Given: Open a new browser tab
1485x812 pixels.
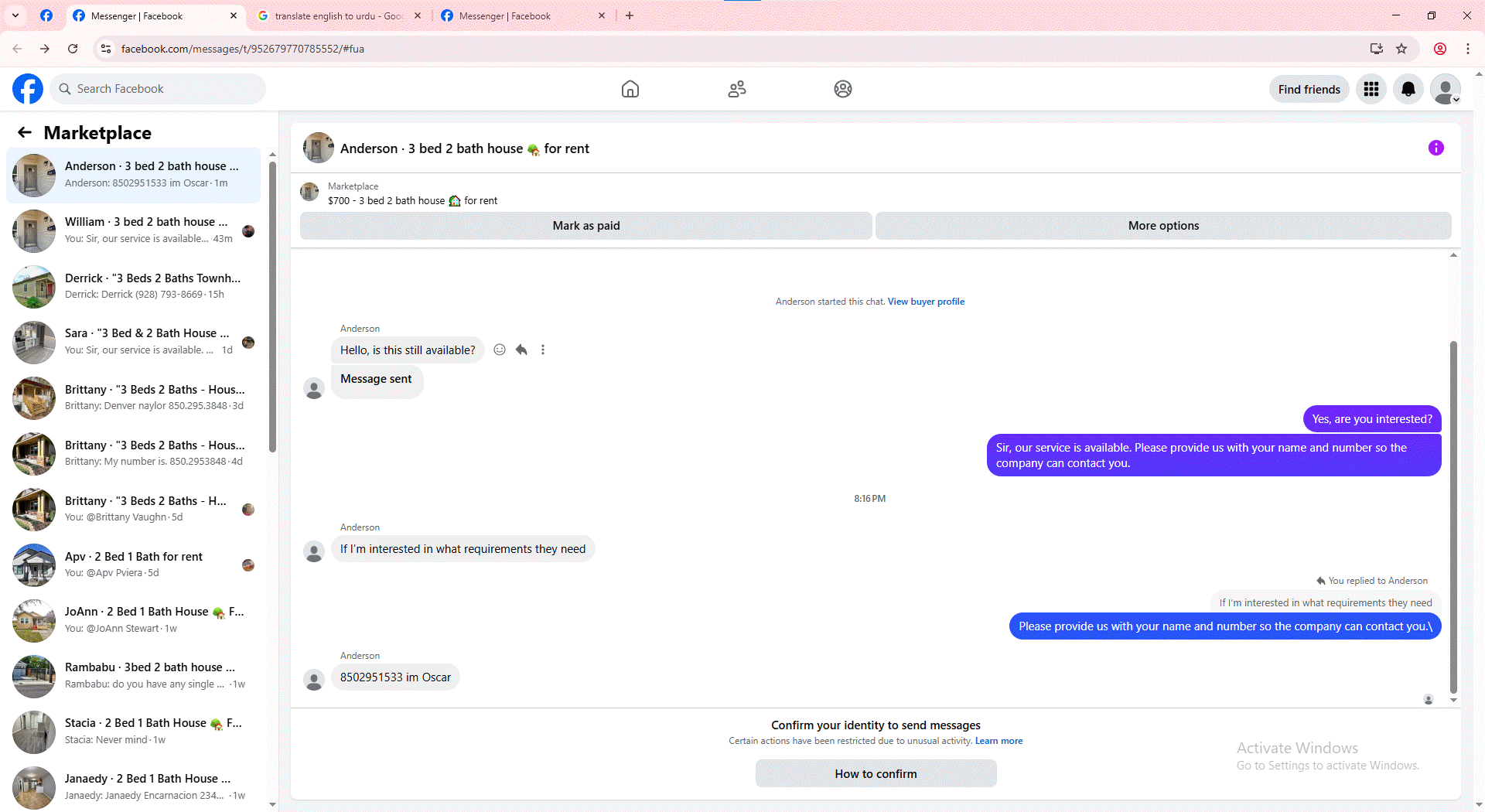Looking at the screenshot, I should click(630, 15).
